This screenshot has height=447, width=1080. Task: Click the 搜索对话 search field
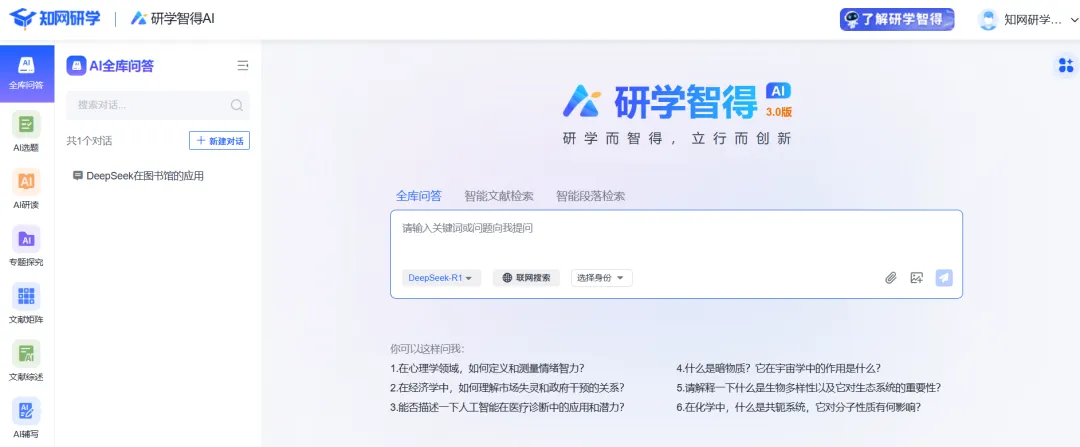point(158,105)
